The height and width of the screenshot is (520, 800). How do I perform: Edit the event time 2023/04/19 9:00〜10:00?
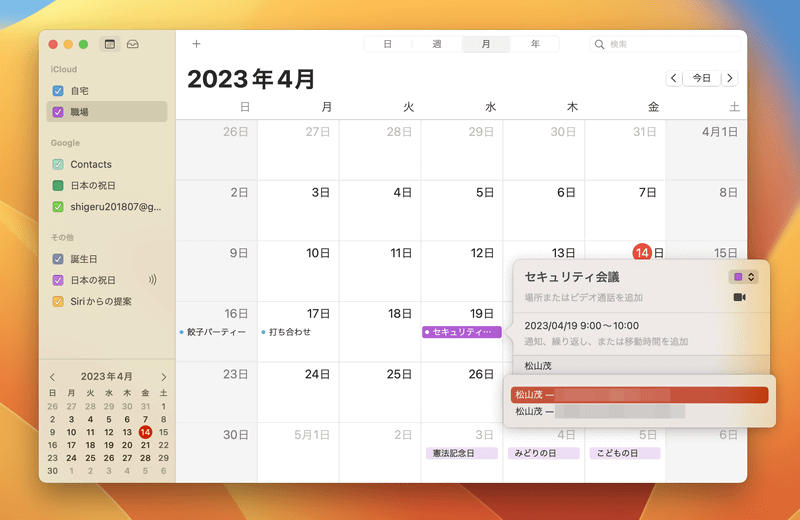click(x=582, y=326)
